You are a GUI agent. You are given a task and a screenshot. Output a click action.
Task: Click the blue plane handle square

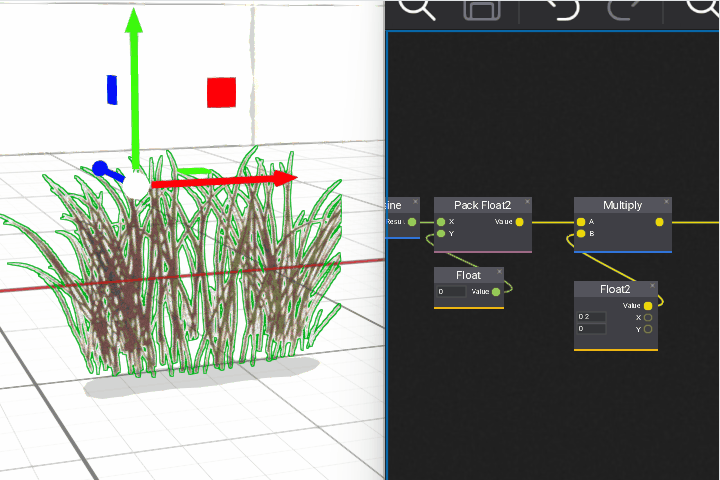(112, 89)
